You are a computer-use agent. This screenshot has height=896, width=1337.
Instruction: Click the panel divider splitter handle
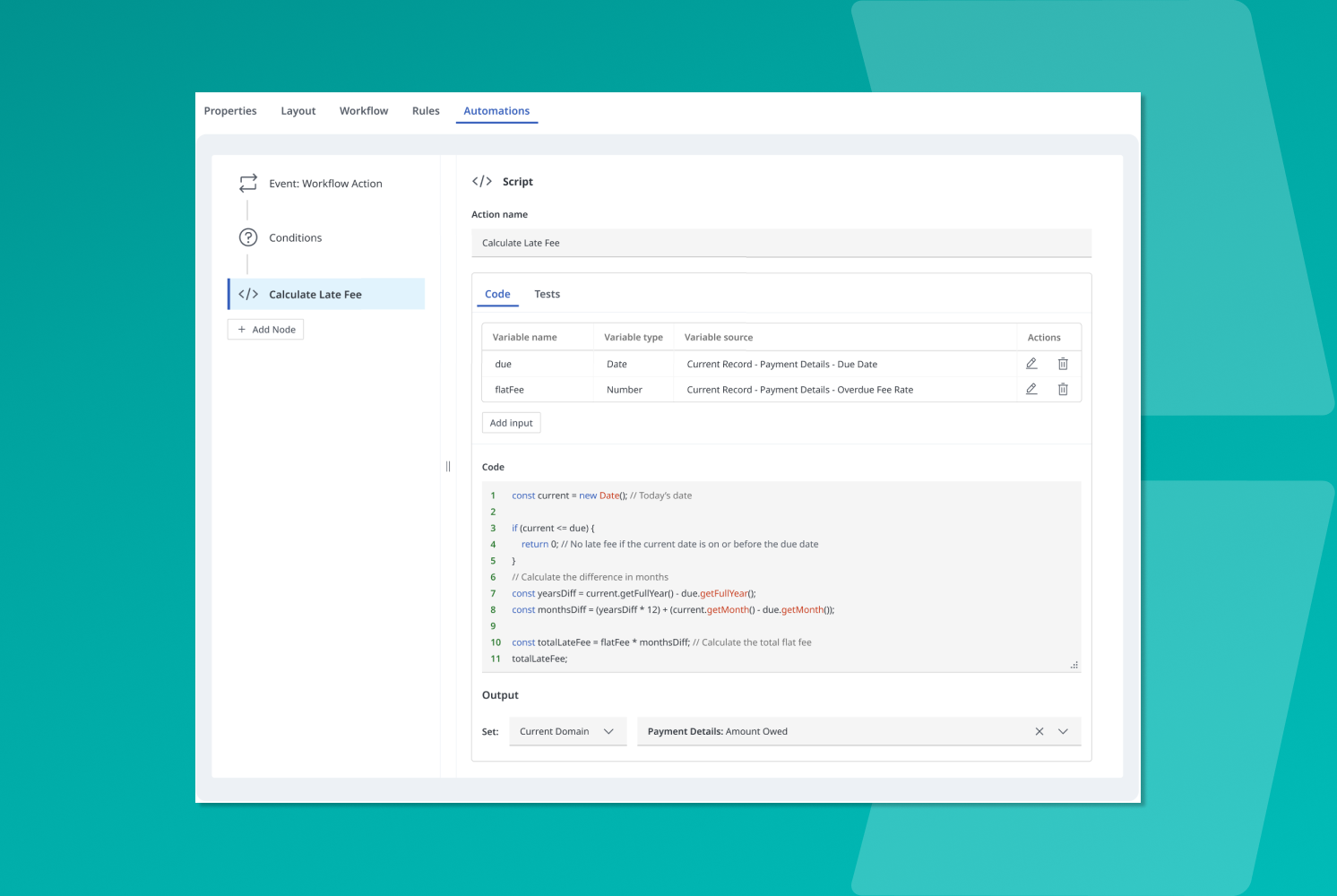448,466
